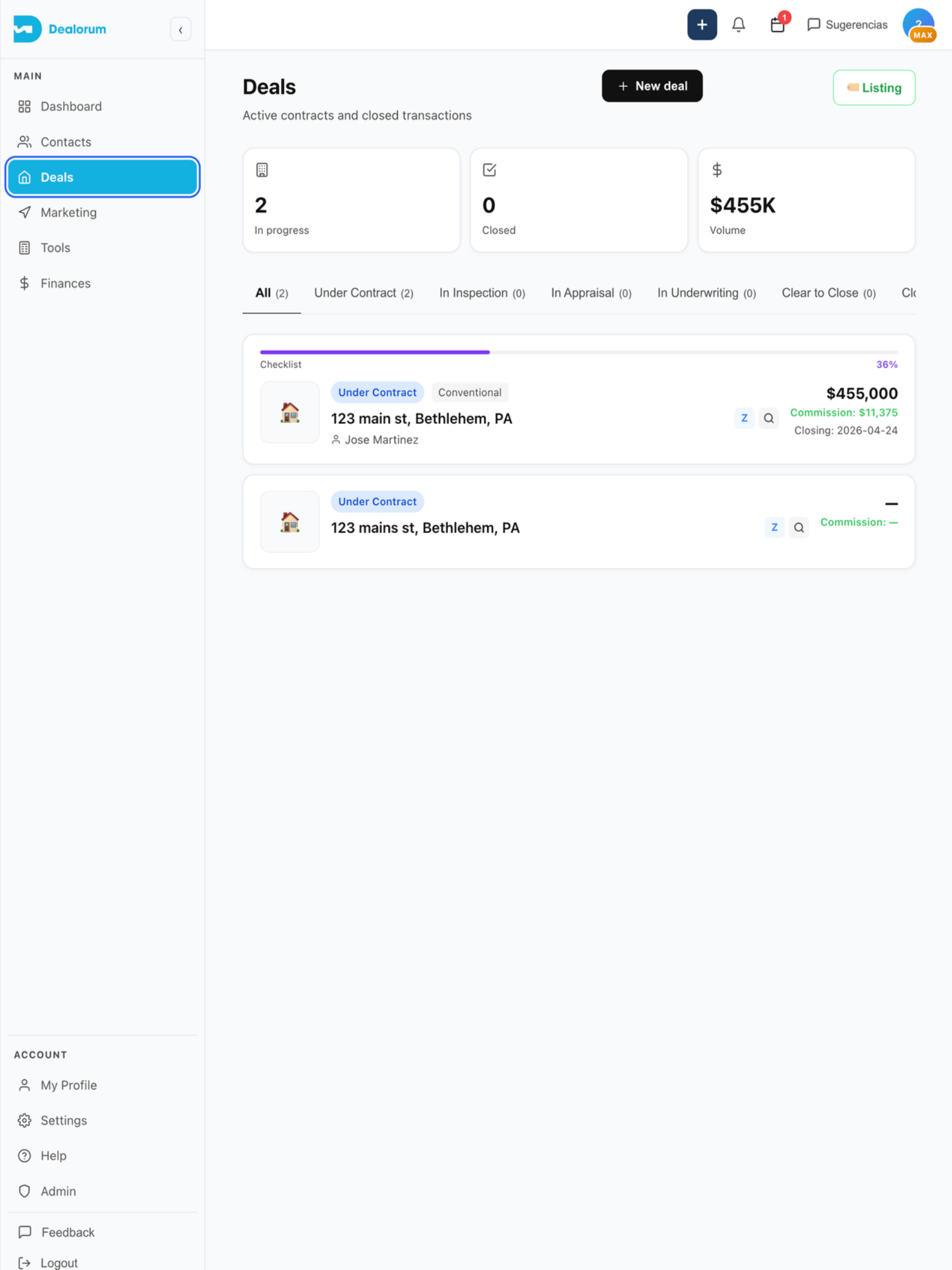Click the Conventional loan tag
This screenshot has height=1270, width=952.
click(x=469, y=392)
